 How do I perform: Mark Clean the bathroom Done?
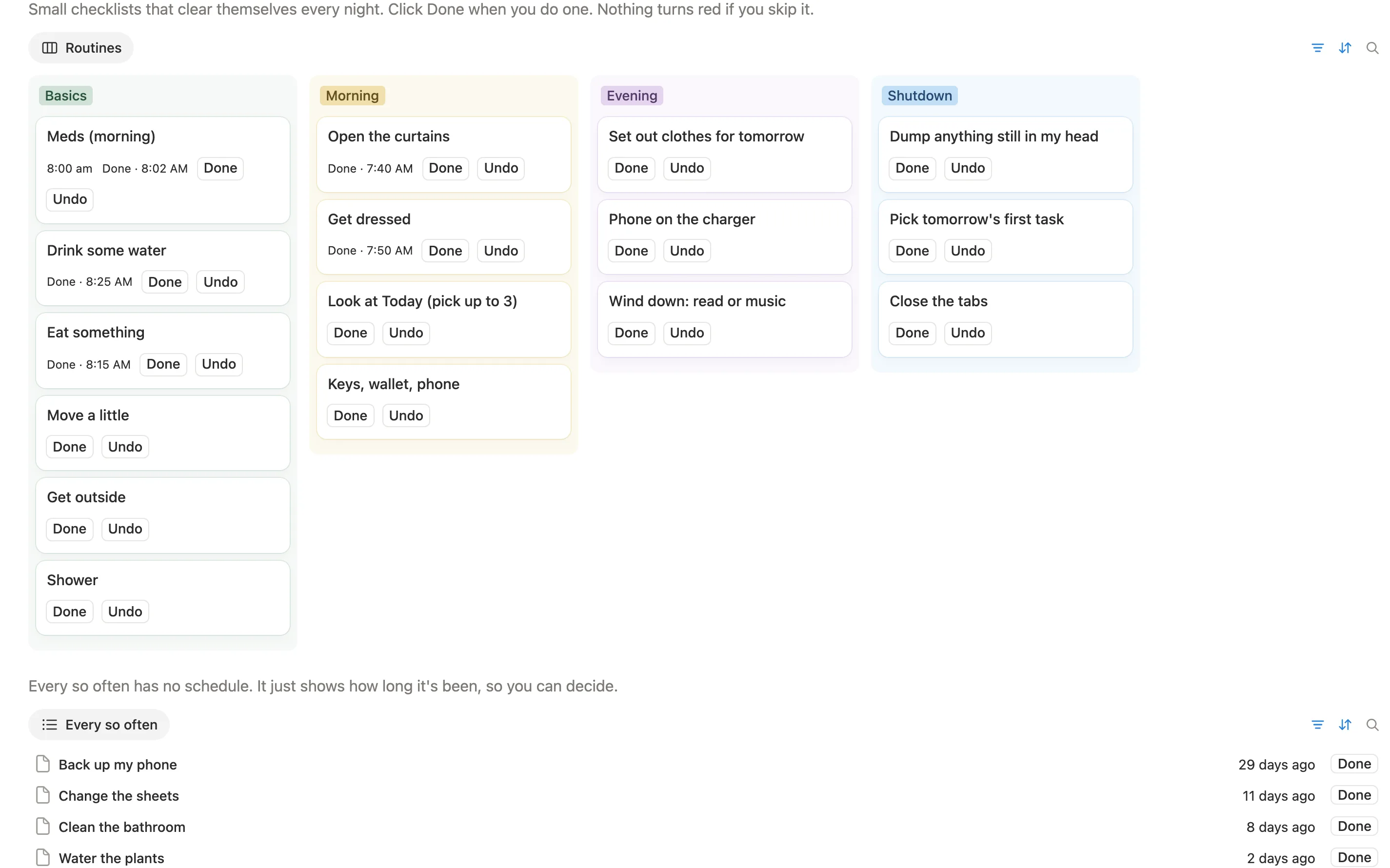pyautogui.click(x=1354, y=827)
